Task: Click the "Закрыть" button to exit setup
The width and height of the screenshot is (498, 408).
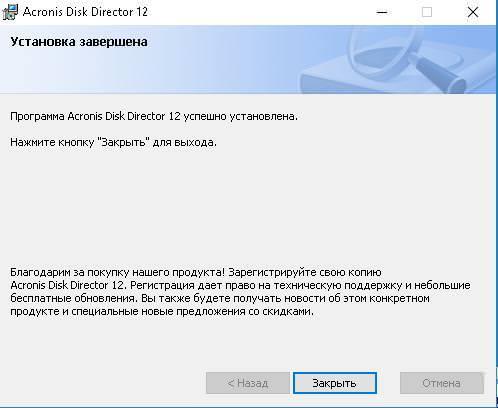Action: click(335, 383)
